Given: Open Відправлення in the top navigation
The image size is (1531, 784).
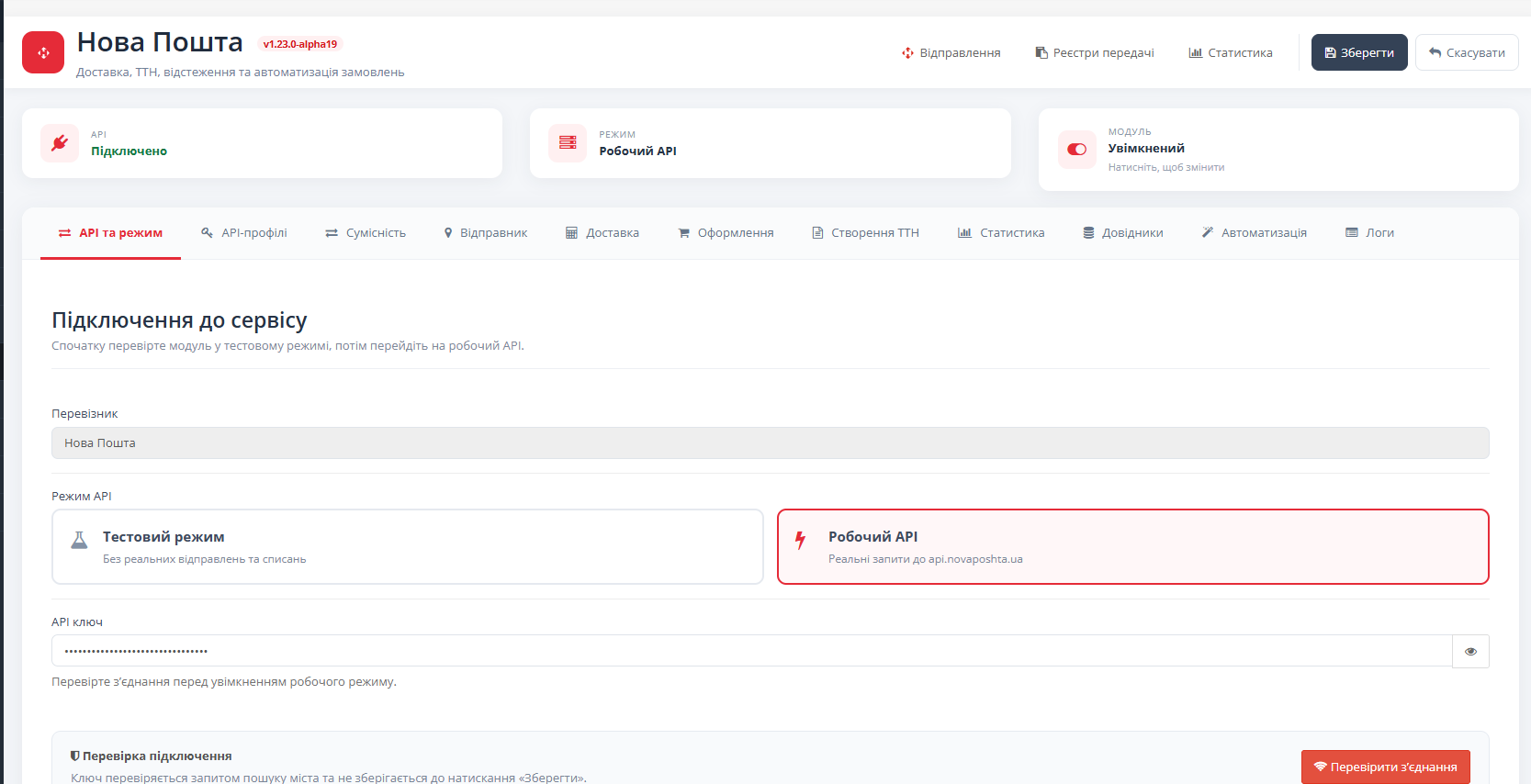Looking at the screenshot, I should pos(951,52).
